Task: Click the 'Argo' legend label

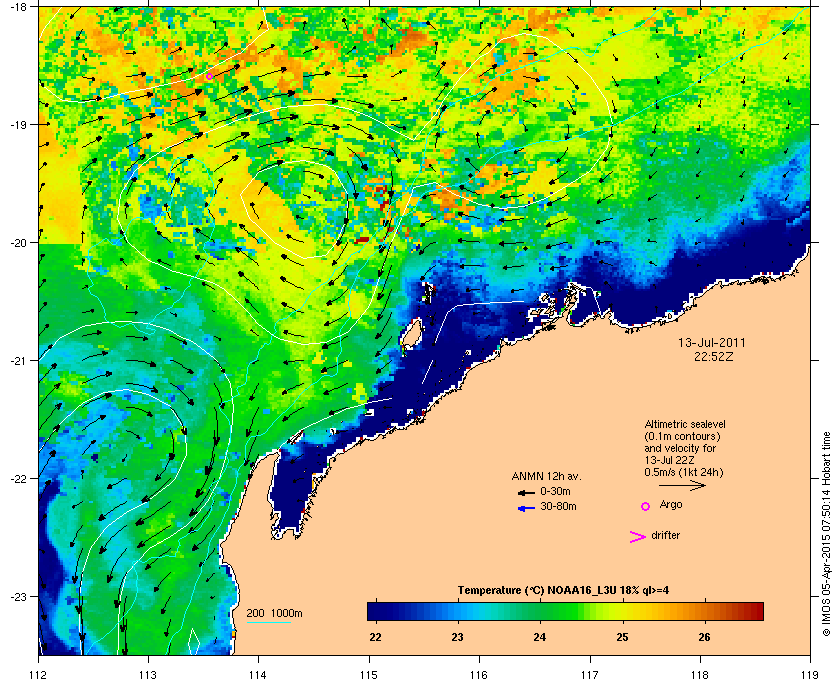Action: tap(671, 505)
